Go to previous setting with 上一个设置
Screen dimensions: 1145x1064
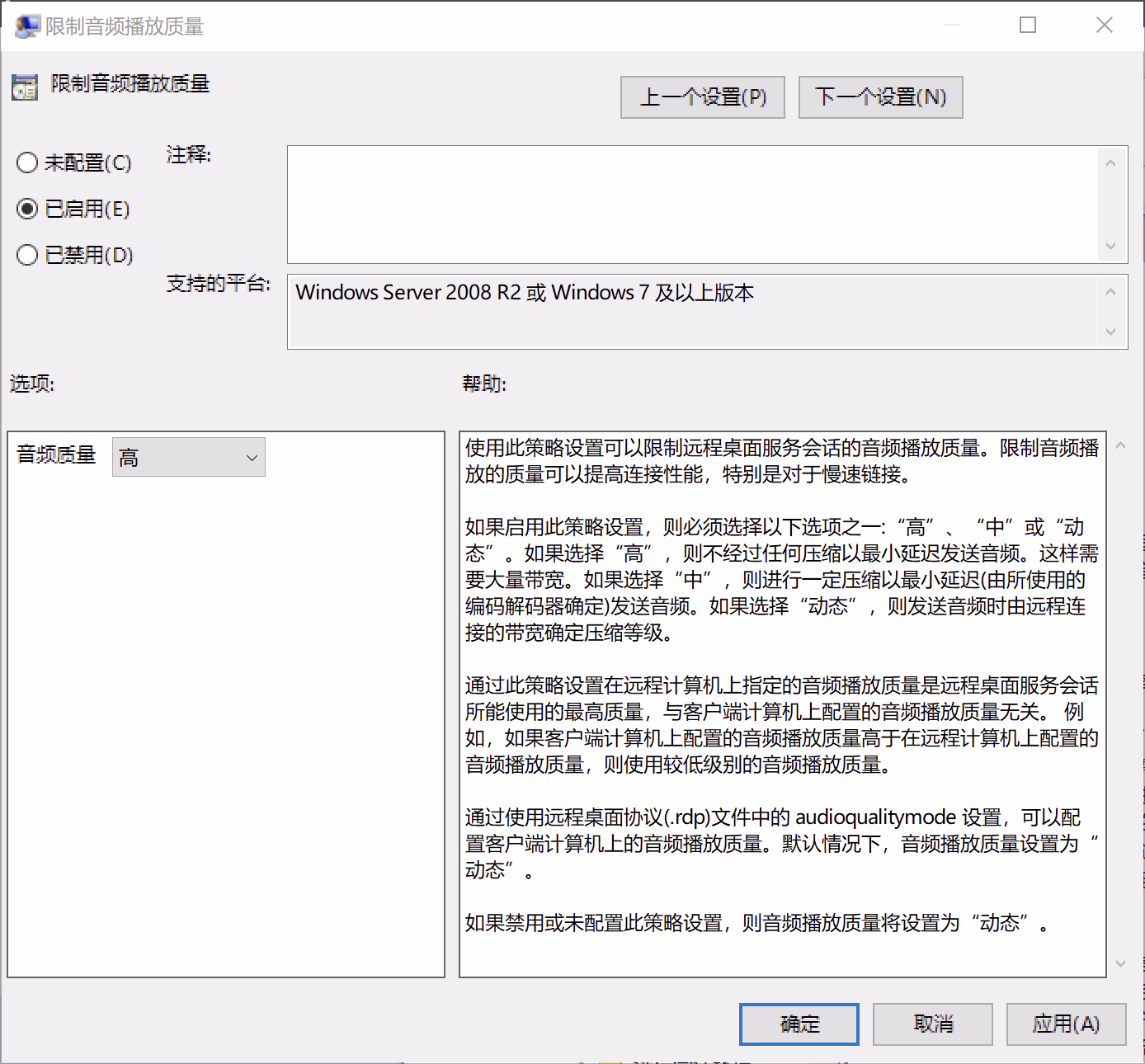702,97
